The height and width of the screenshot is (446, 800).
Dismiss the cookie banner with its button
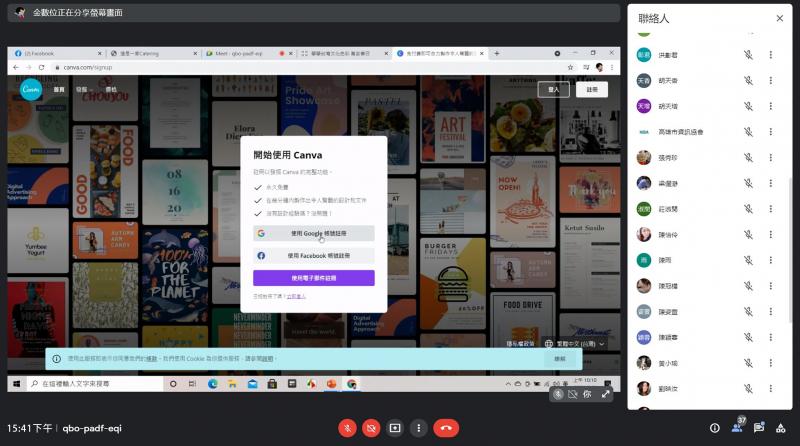[560, 359]
